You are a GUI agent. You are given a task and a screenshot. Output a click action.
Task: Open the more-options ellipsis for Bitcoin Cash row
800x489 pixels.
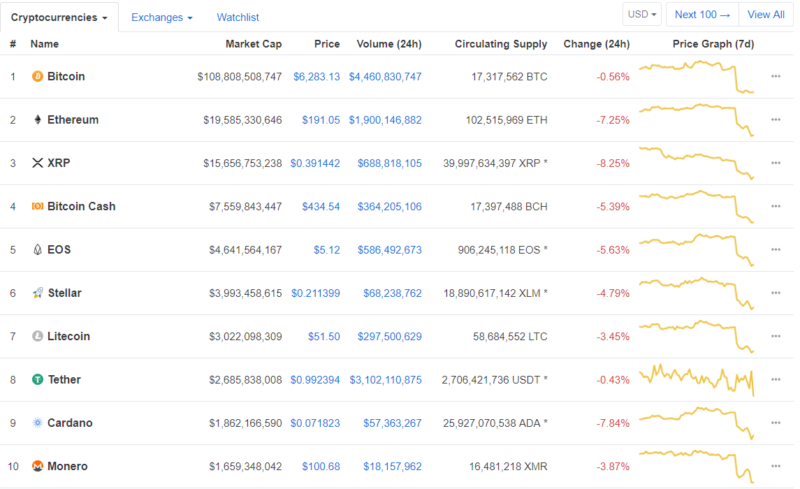tap(776, 206)
